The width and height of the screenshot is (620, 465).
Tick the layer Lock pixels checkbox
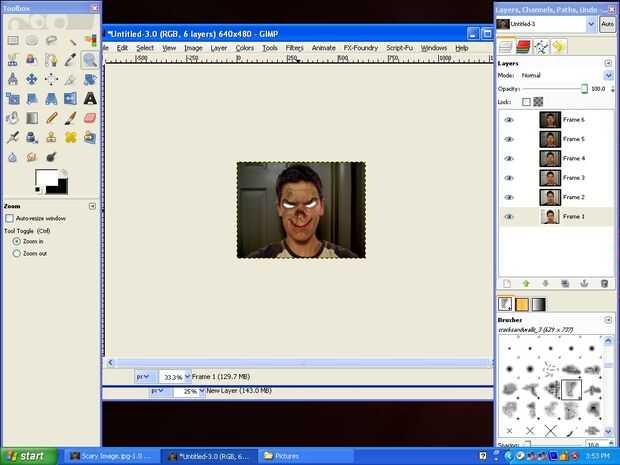pos(526,102)
